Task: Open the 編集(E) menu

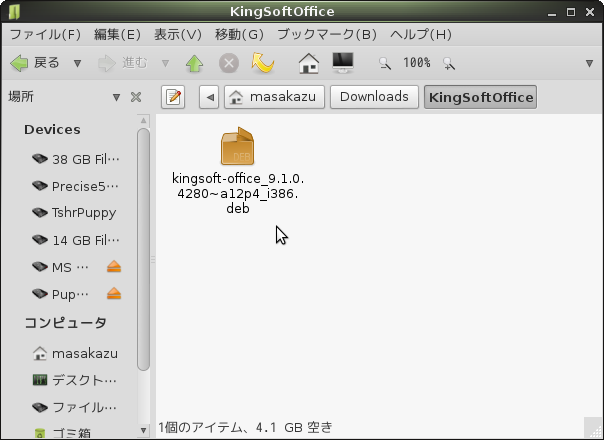Action: 117,35
